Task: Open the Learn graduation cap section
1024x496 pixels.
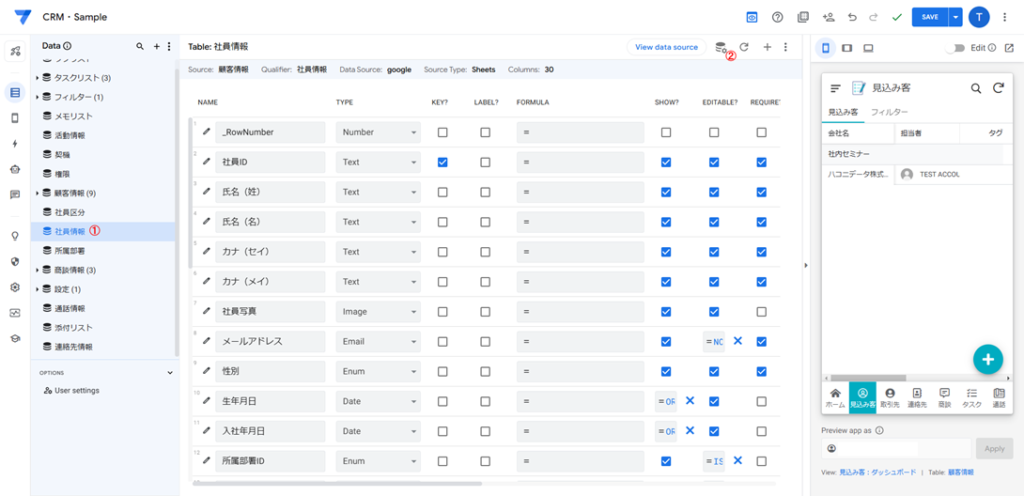Action: 15,338
